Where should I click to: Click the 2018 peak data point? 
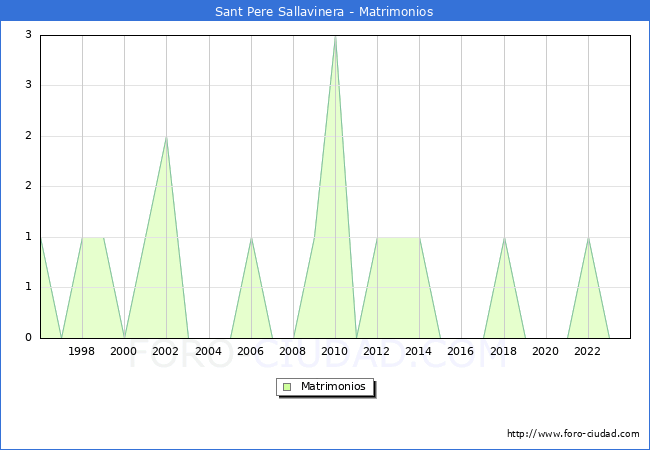504,238
